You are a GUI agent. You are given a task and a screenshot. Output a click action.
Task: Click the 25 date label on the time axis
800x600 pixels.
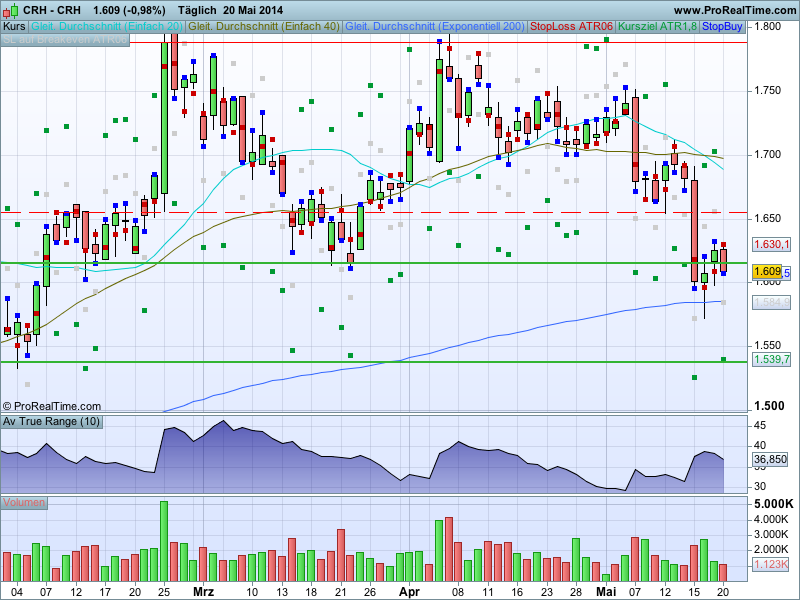164,592
